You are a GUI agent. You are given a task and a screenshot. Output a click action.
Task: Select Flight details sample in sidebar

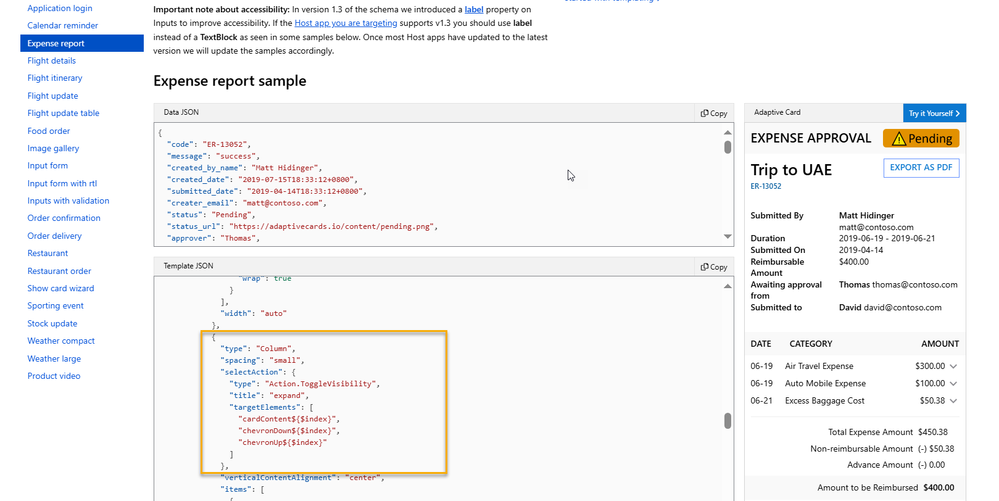click(x=52, y=61)
